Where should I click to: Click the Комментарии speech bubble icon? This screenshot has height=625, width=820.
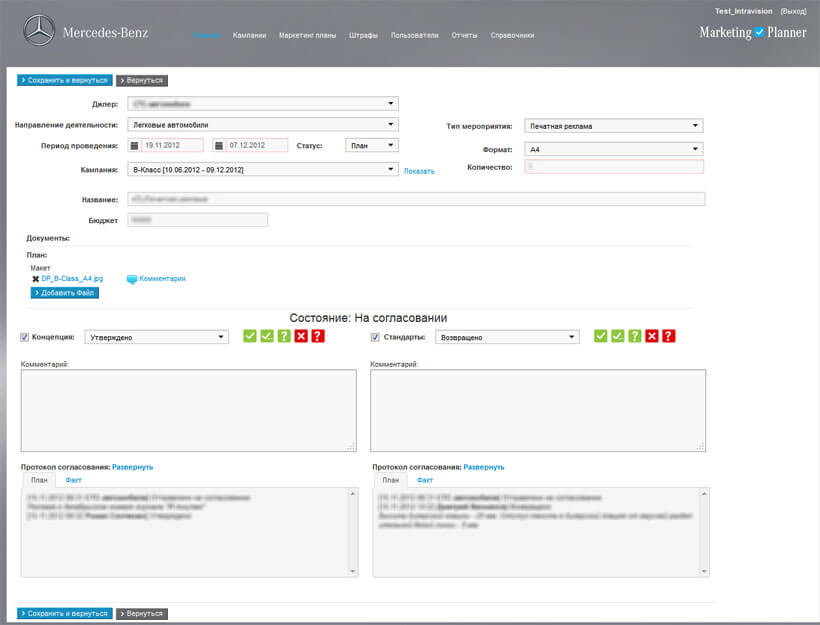click(x=132, y=279)
